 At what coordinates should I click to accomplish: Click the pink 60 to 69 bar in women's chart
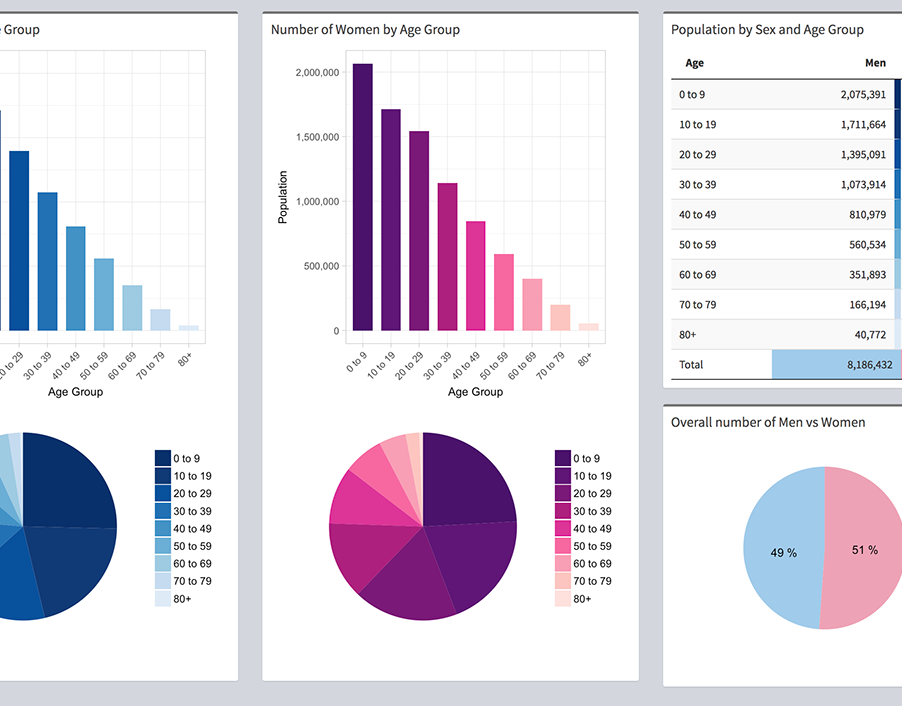click(532, 304)
